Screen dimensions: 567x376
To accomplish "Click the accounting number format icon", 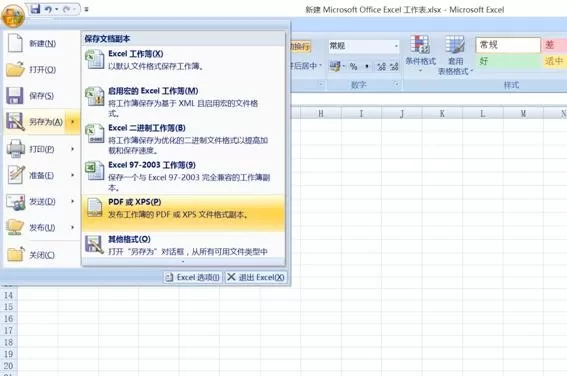I will coord(335,66).
